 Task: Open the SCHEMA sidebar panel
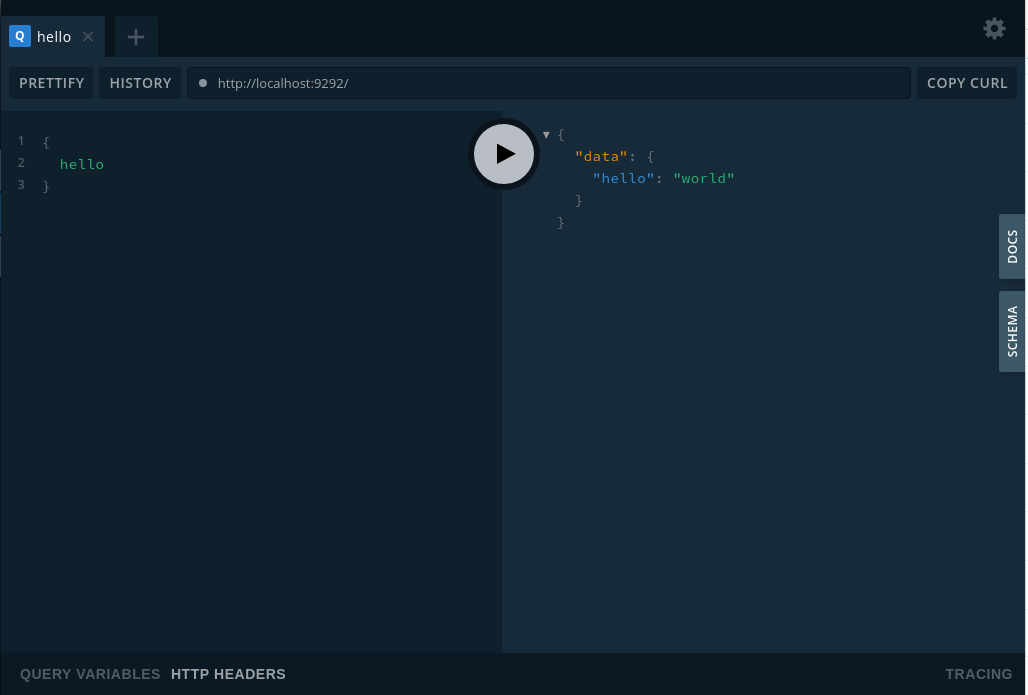tap(1012, 331)
